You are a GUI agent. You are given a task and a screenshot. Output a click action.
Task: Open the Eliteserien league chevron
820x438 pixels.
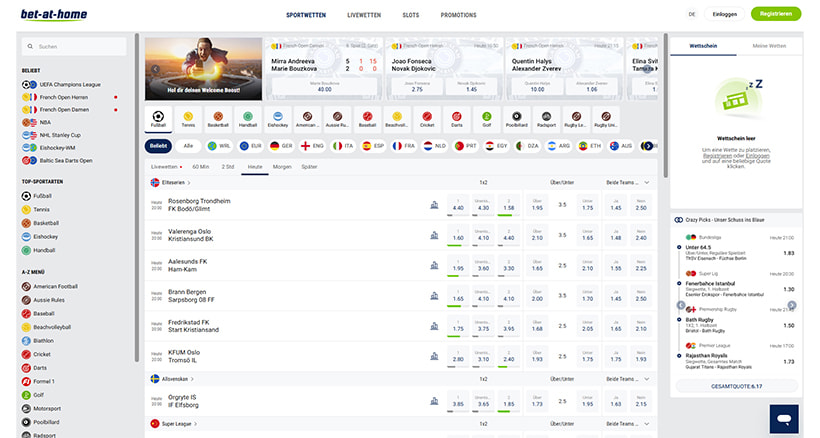click(189, 183)
